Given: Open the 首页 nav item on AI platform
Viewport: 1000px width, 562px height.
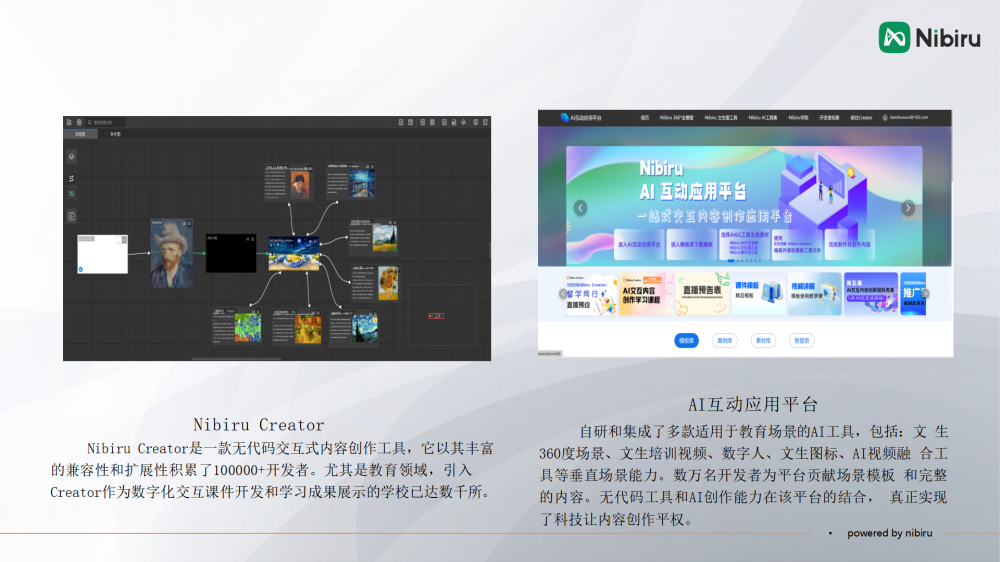Looking at the screenshot, I should (x=644, y=117).
